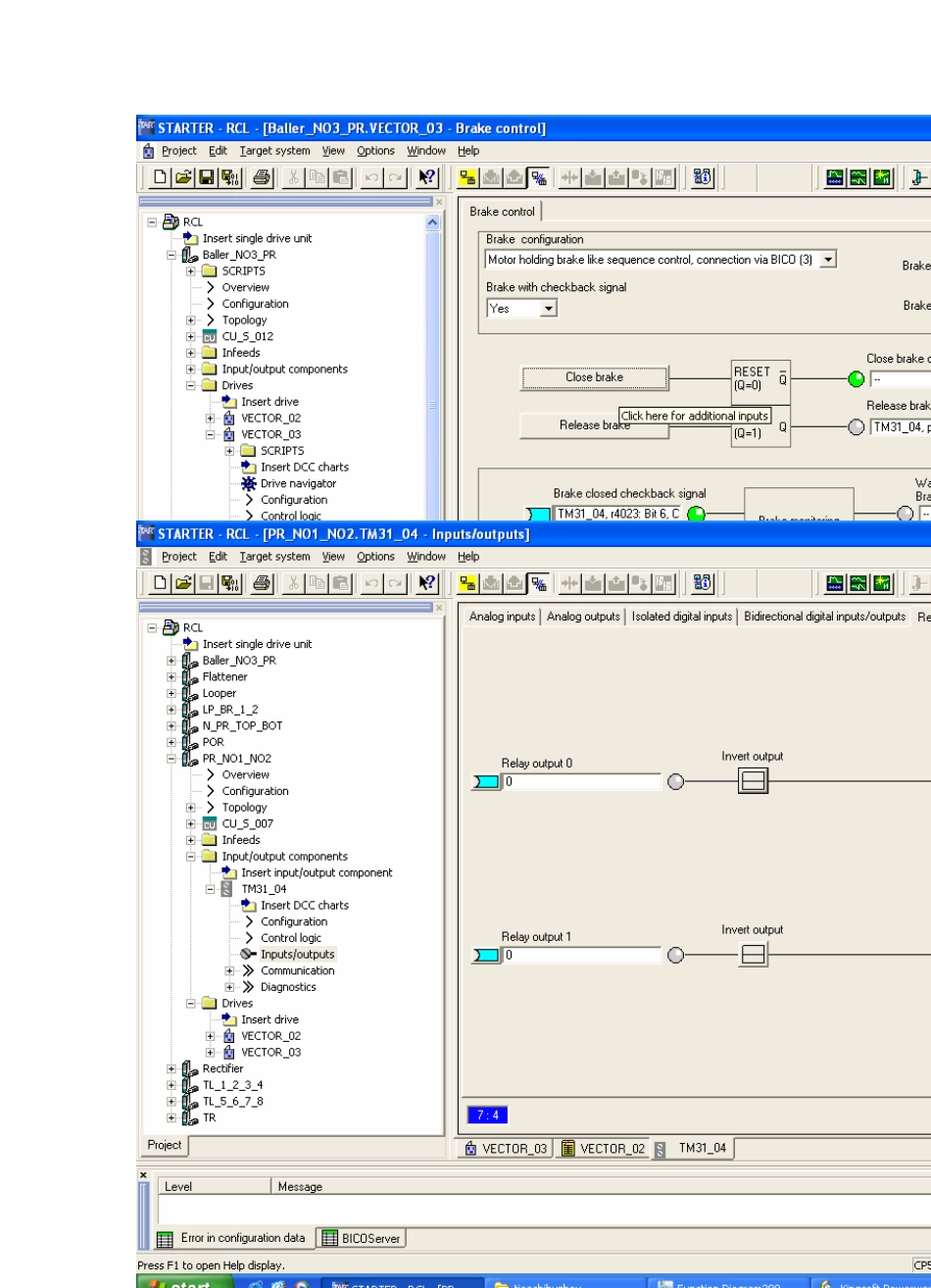Open the Brake with checkback signal dropdown
Screen dimensions: 931x1288
click(x=548, y=309)
